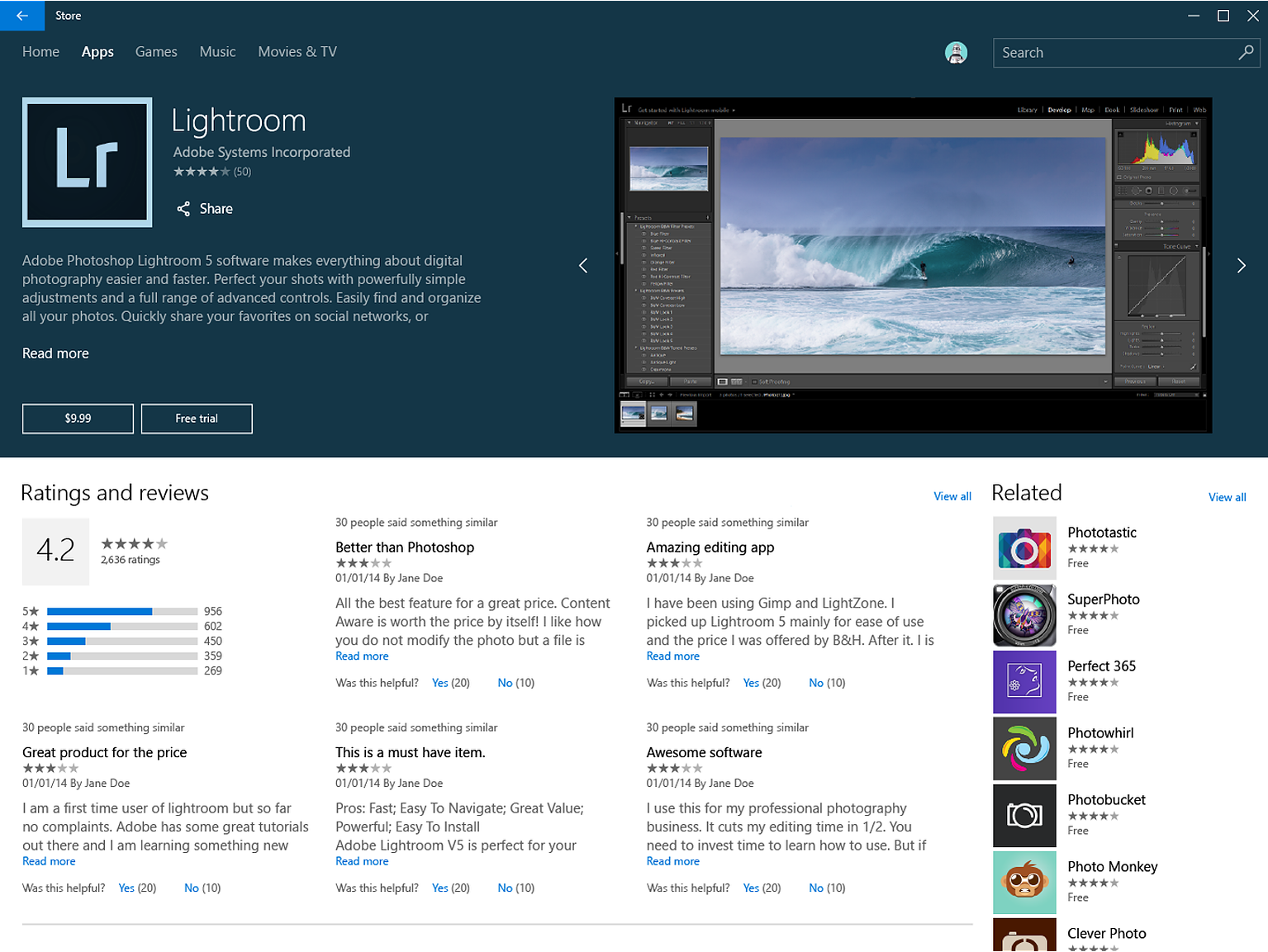Open the Clever Photo app icon

pyautogui.click(x=1024, y=935)
